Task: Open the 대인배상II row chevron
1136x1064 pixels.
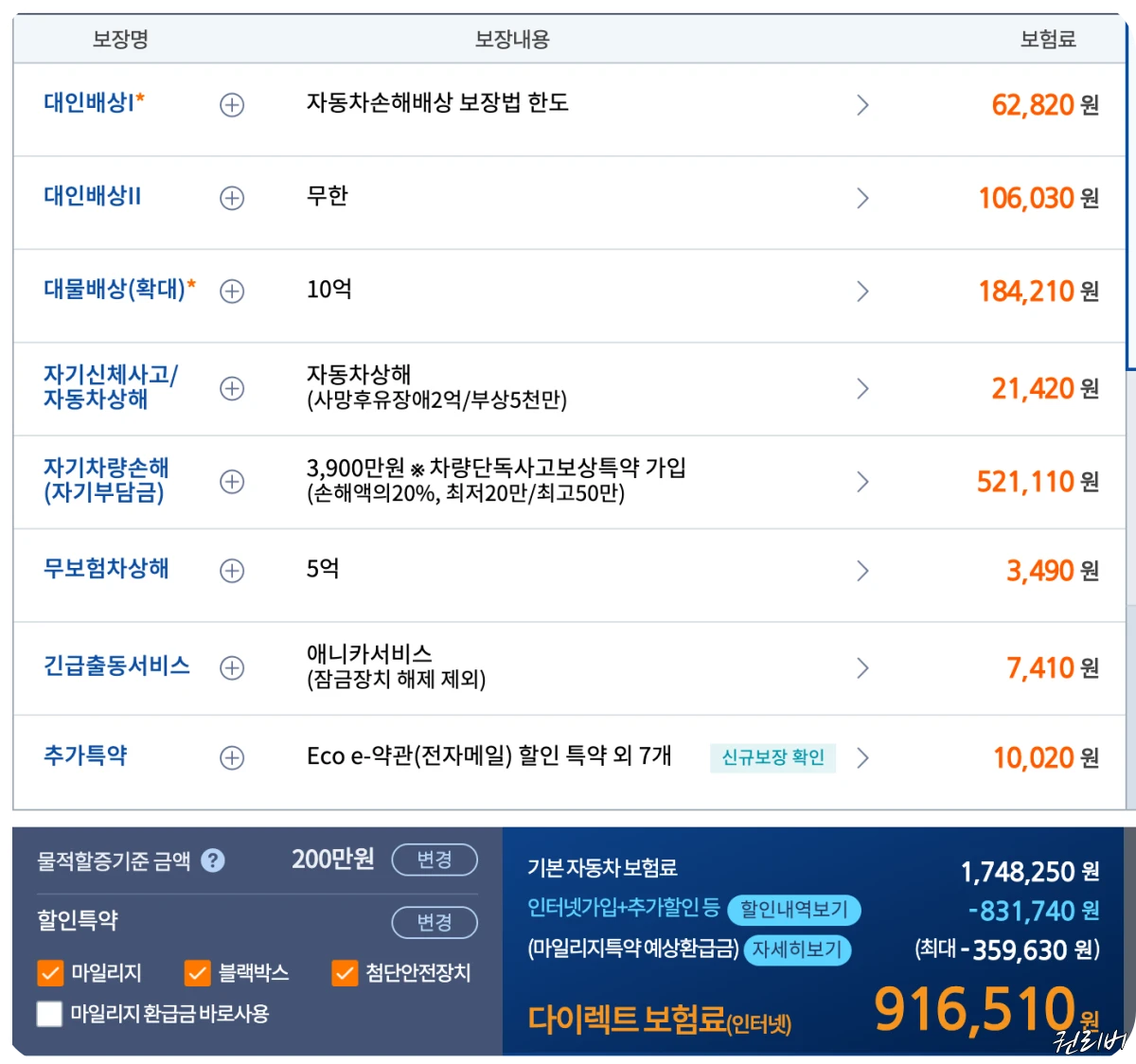Action: click(x=862, y=198)
